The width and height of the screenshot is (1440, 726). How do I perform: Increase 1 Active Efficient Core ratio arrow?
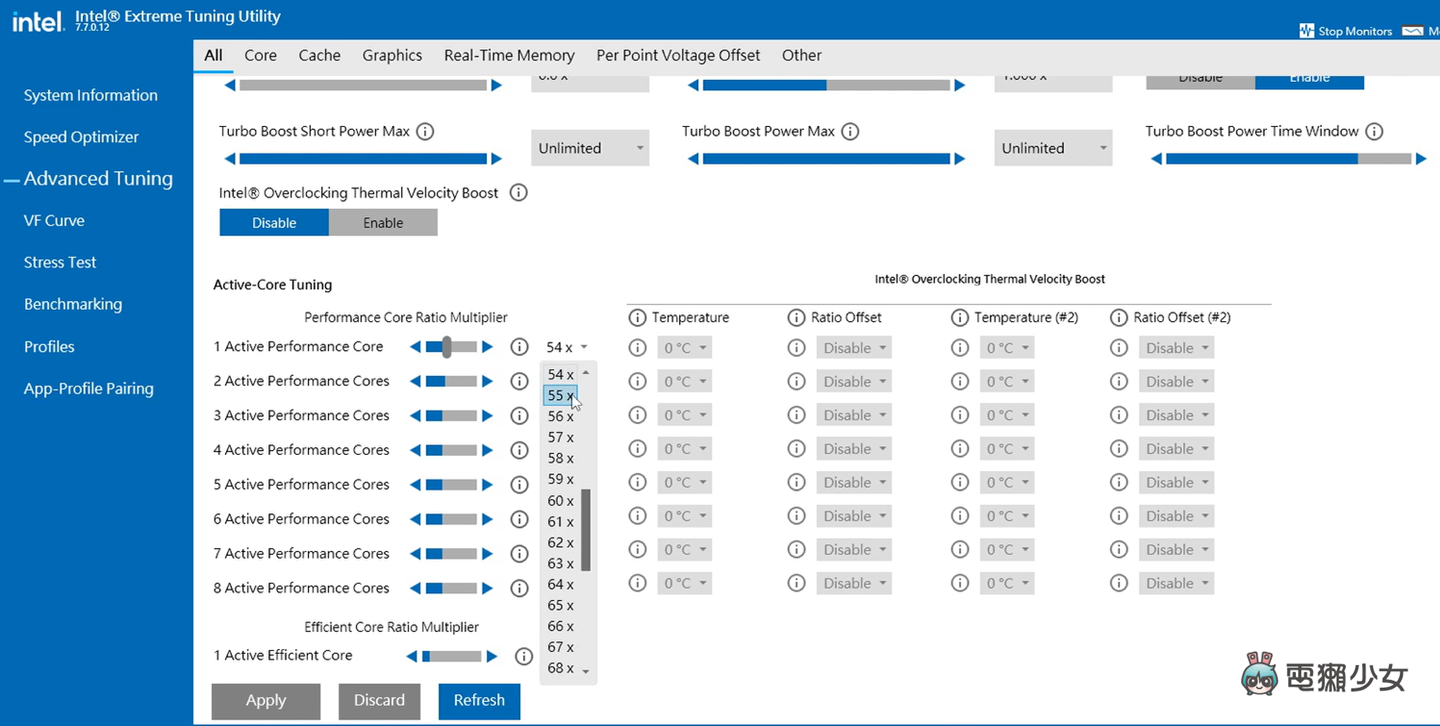(x=491, y=656)
